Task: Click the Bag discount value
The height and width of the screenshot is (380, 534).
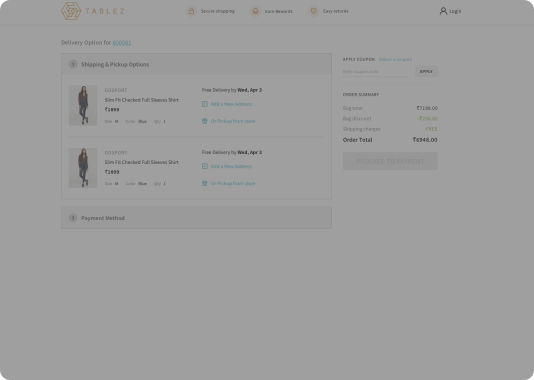Action: (x=428, y=118)
